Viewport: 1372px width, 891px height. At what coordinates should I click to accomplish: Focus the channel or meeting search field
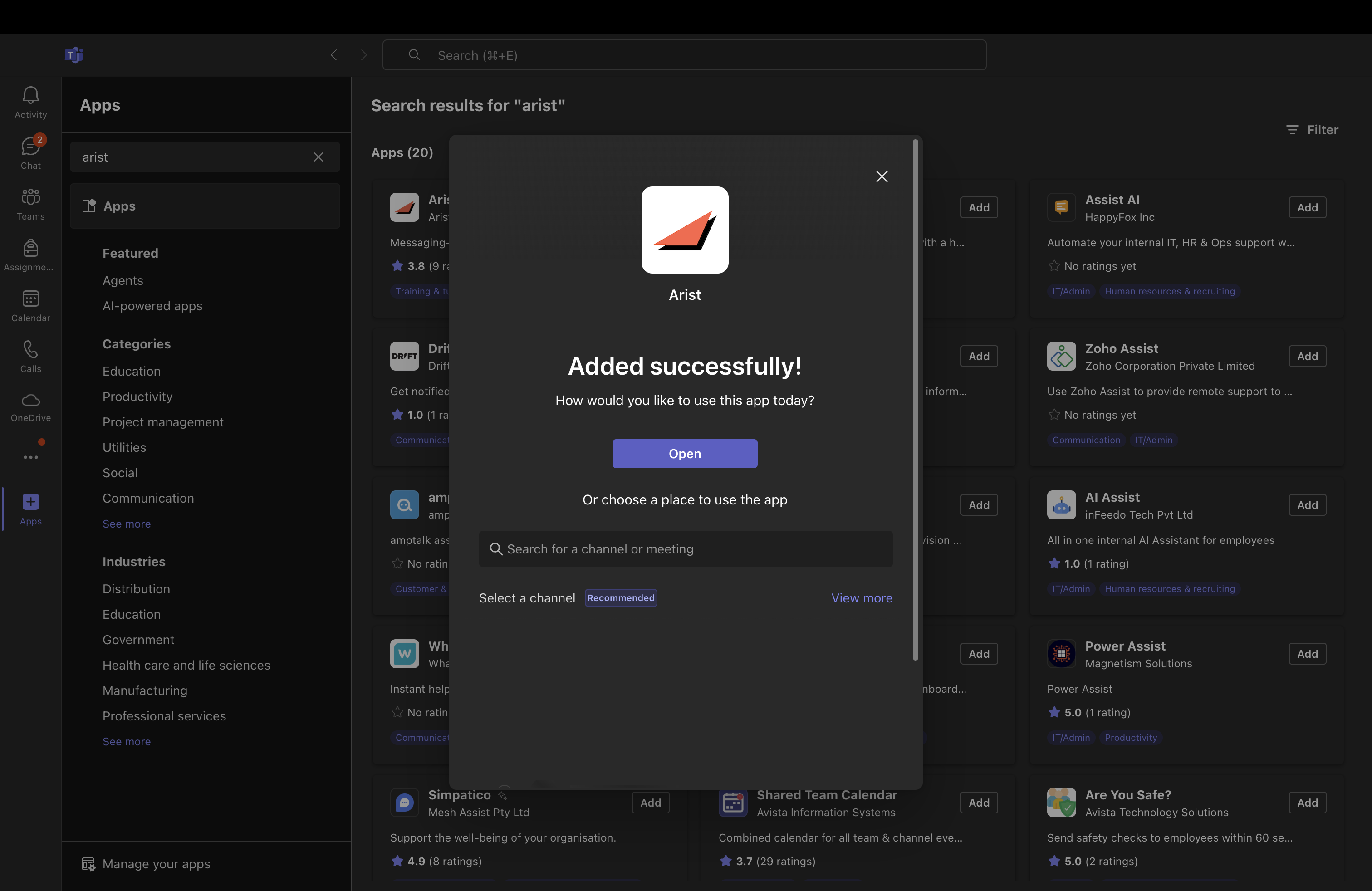[686, 548]
